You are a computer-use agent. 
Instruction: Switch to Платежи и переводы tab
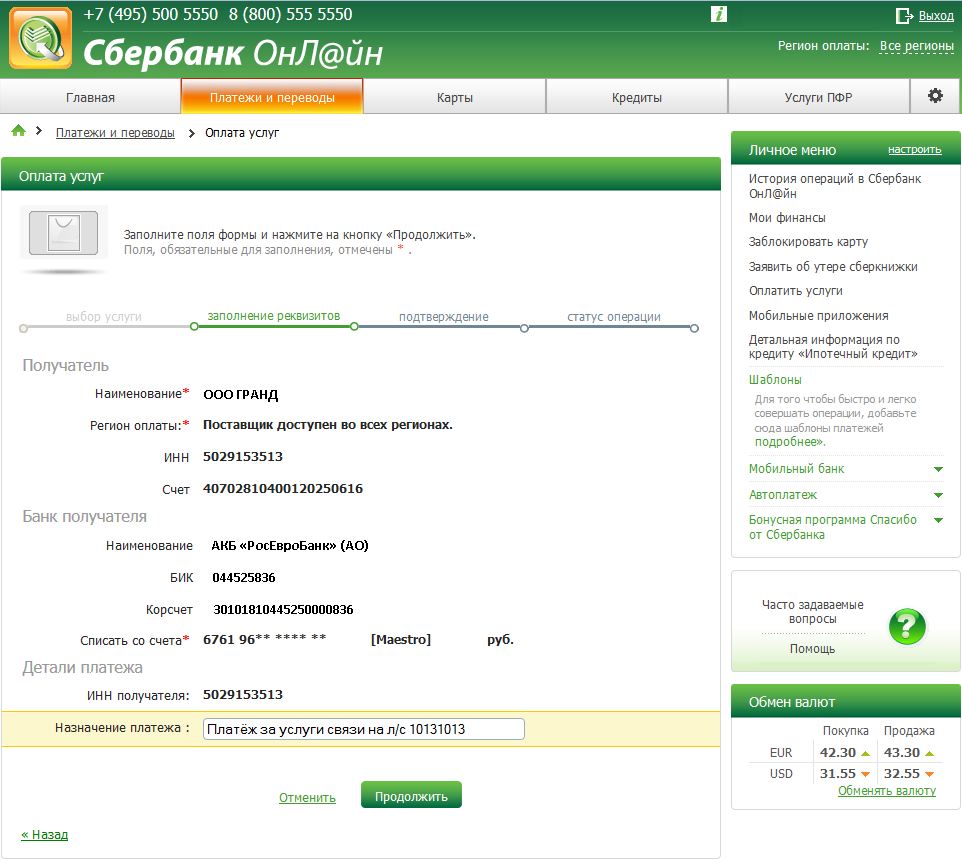pyautogui.click(x=272, y=97)
